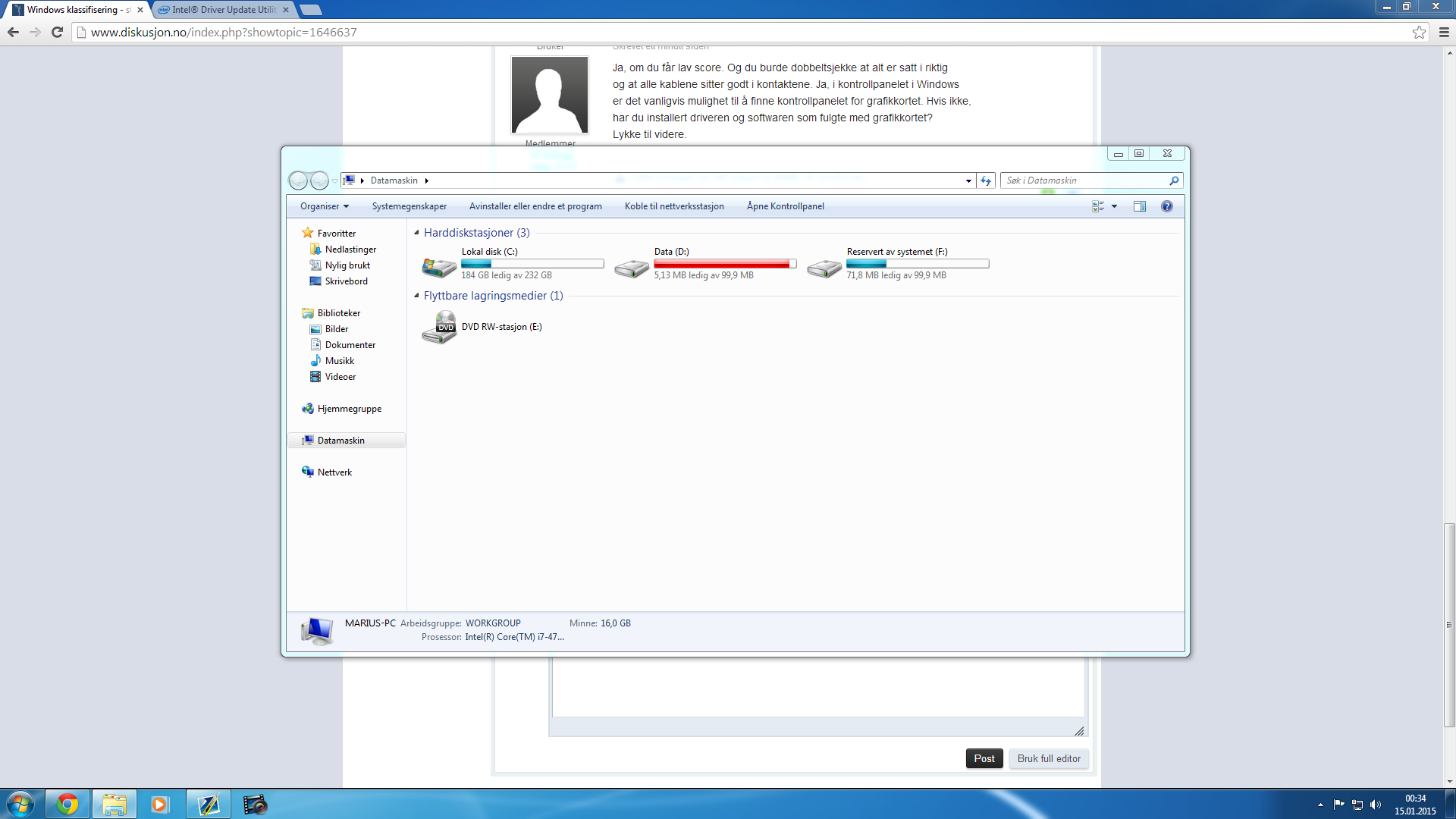Click the Explorer help question mark icon

(1167, 206)
